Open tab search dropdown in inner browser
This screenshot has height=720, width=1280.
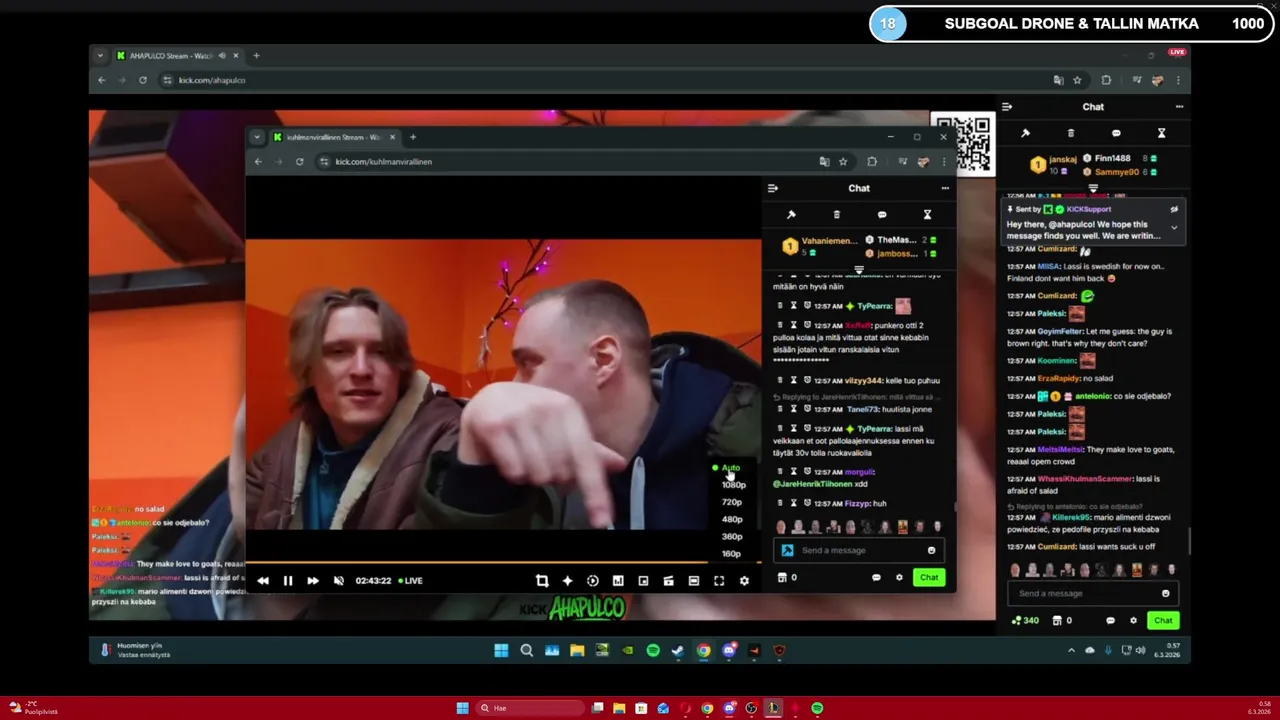pos(257,137)
